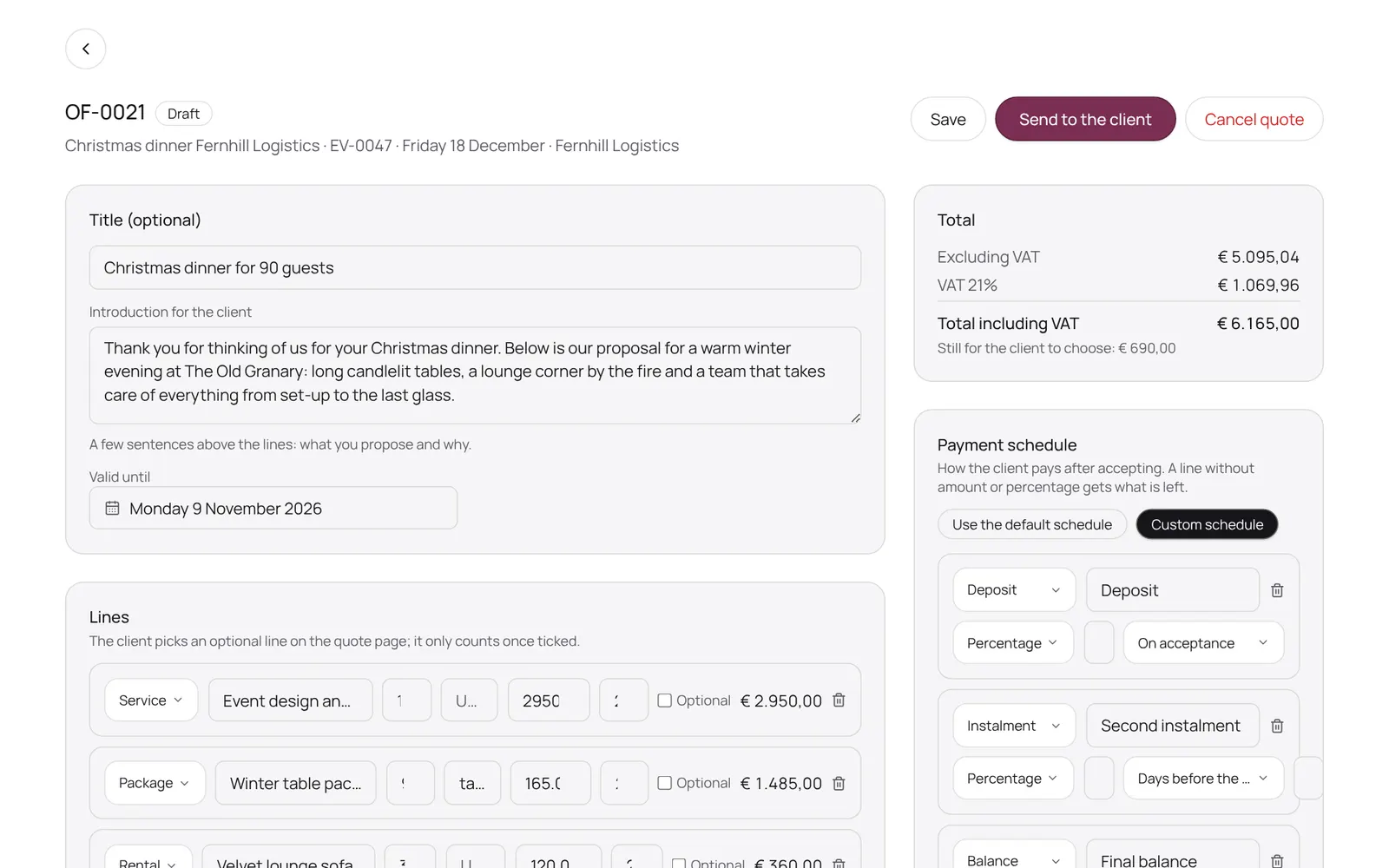Click the € 6.165,00 total amount
1389x868 pixels.
1258,324
